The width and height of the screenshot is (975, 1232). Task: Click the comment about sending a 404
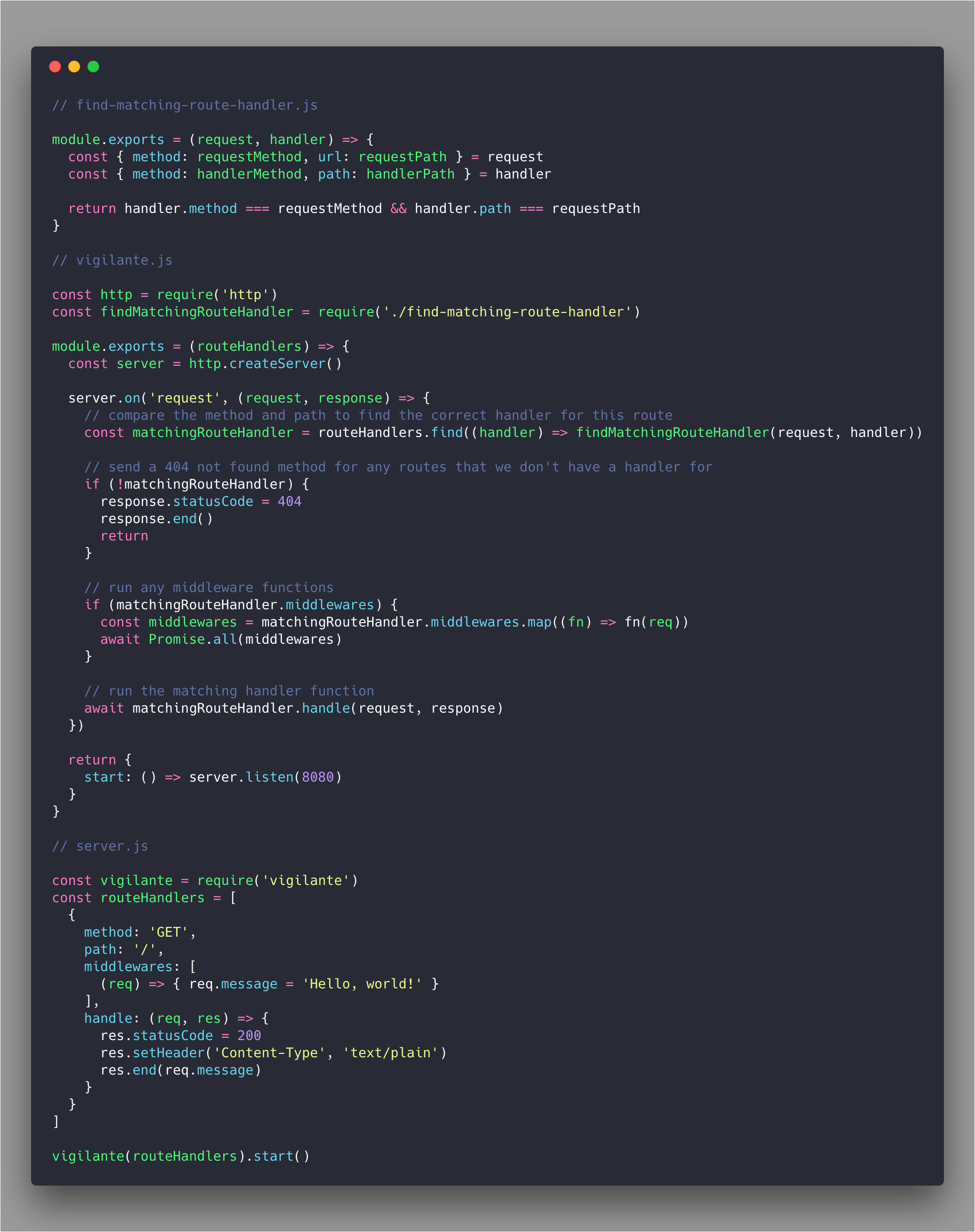point(399,467)
